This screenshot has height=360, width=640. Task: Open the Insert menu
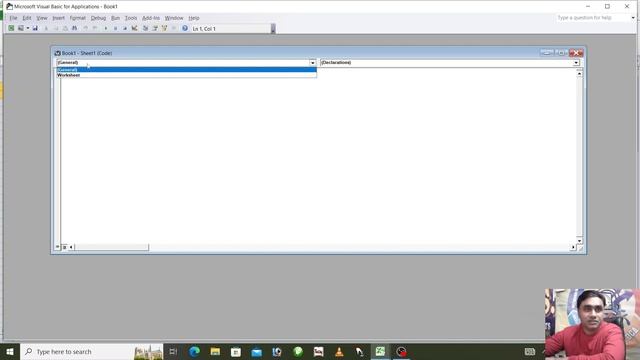coord(58,18)
